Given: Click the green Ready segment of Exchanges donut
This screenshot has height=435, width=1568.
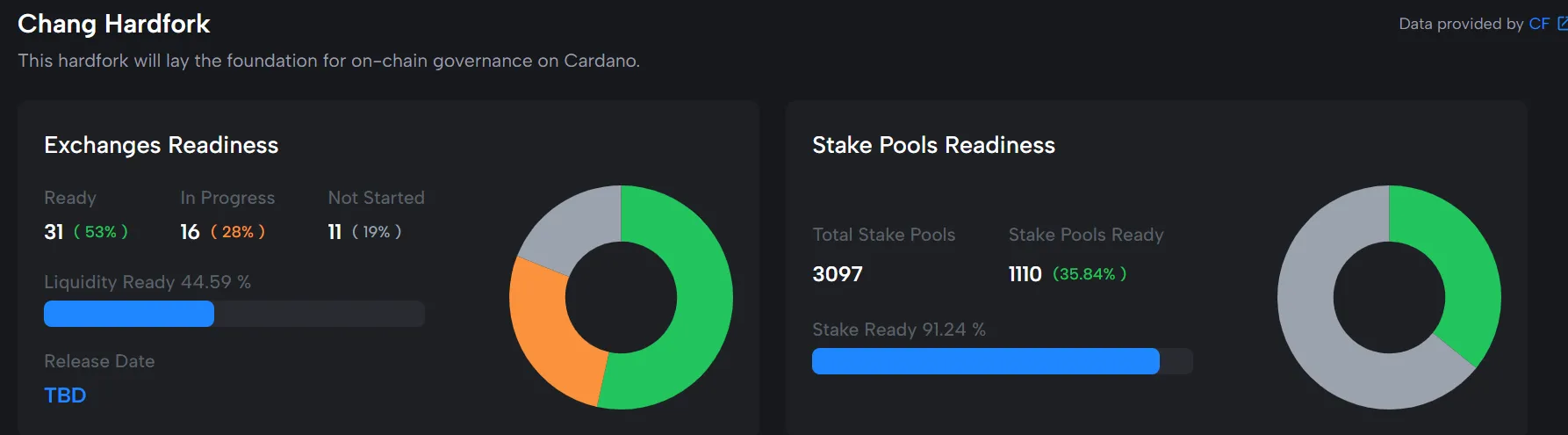Looking at the screenshot, I should (694, 316).
